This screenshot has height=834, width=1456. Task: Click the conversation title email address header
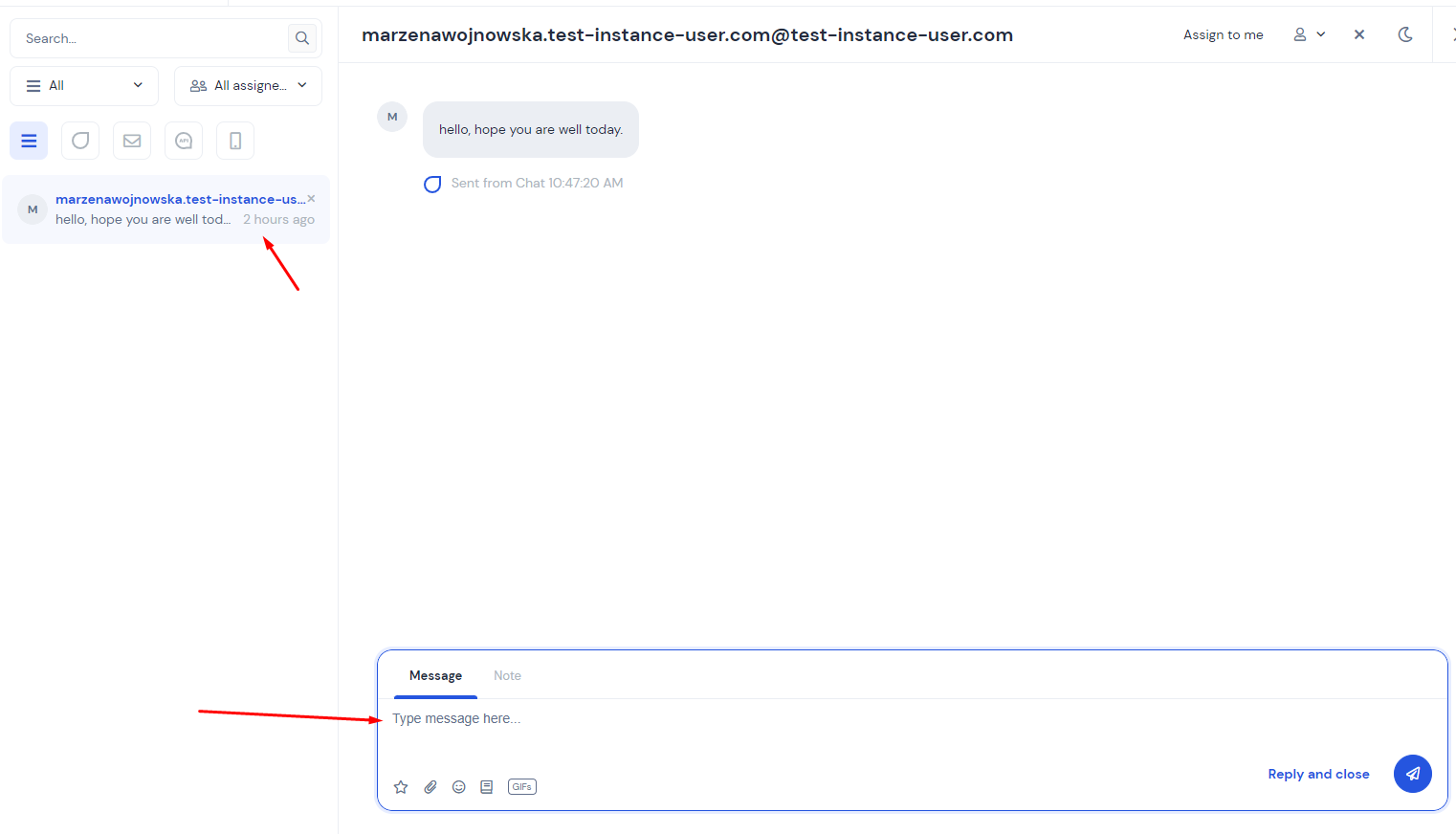point(687,35)
